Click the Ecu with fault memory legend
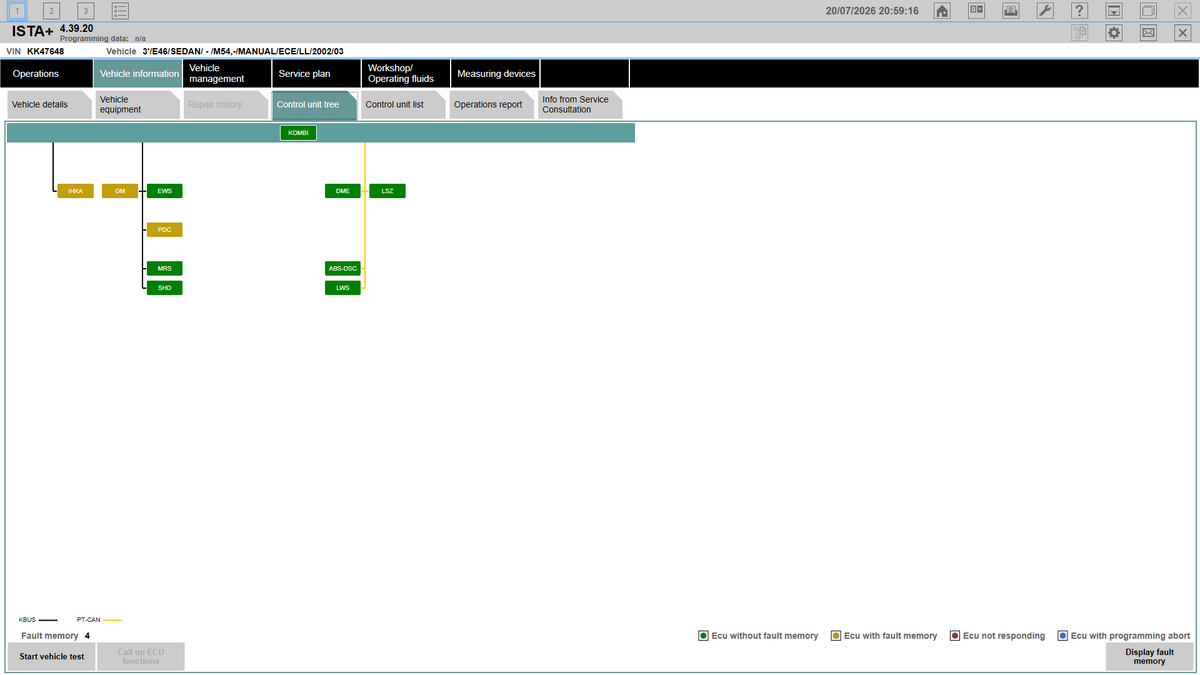The width and height of the screenshot is (1200, 675). 884,636
